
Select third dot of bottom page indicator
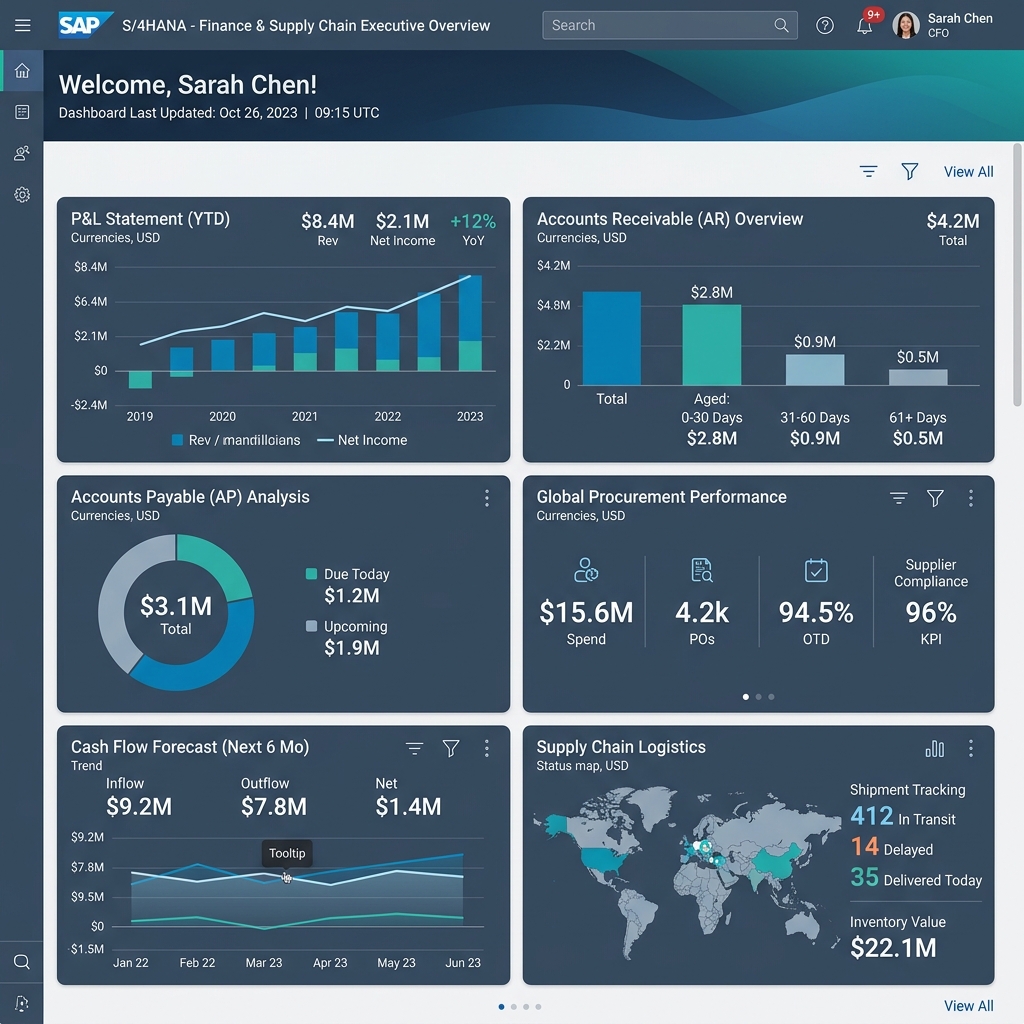[526, 1006]
